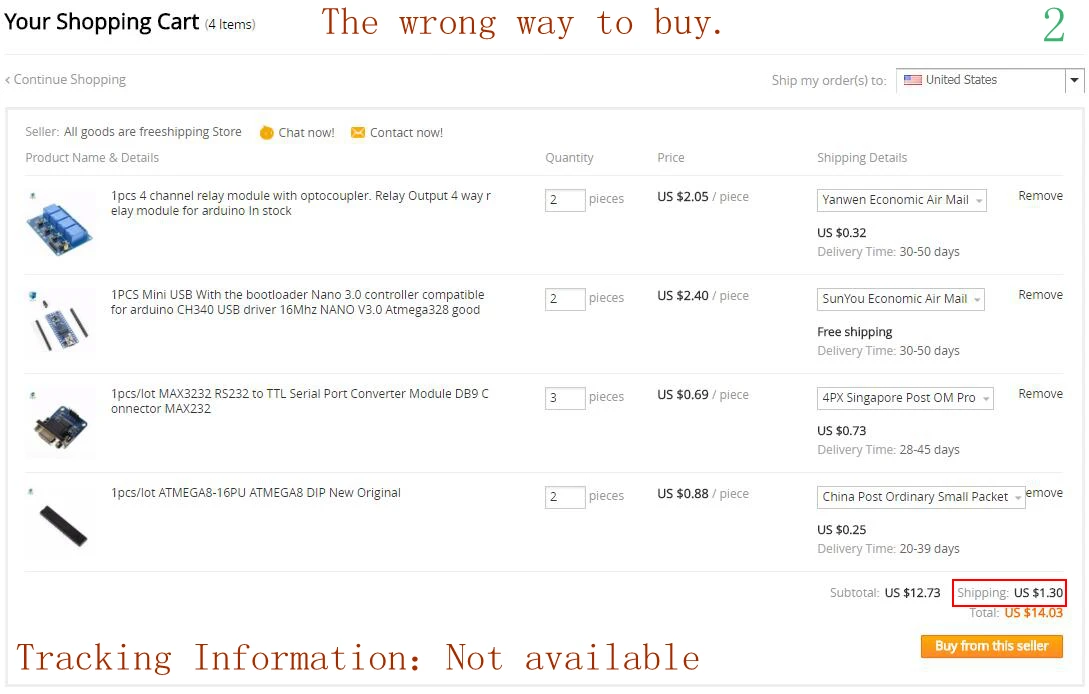Open MAX3232 RS232 converter thumbnail
1089x694 pixels.
[60, 422]
